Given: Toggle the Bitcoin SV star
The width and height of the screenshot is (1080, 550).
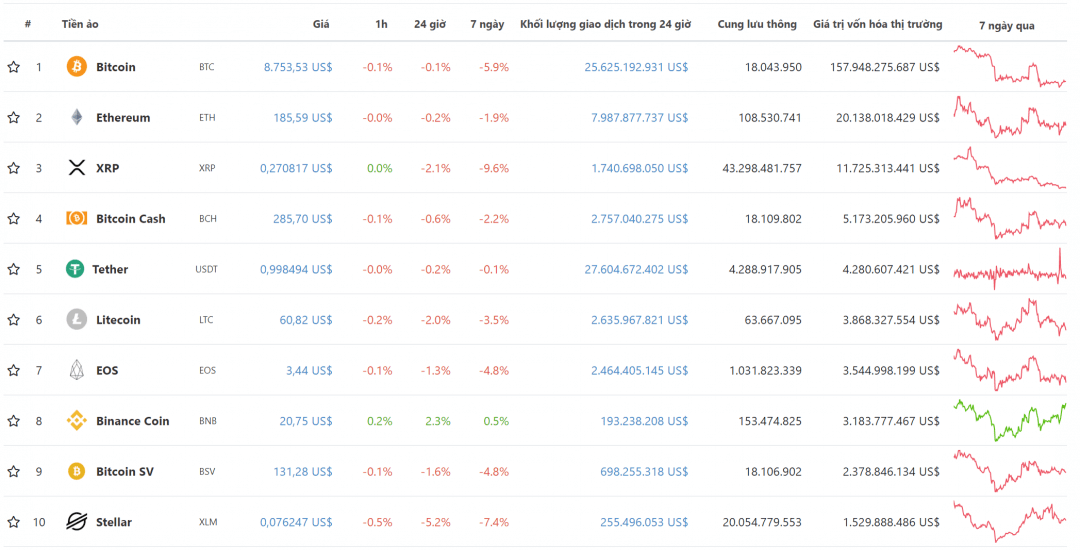Looking at the screenshot, I should (14, 471).
